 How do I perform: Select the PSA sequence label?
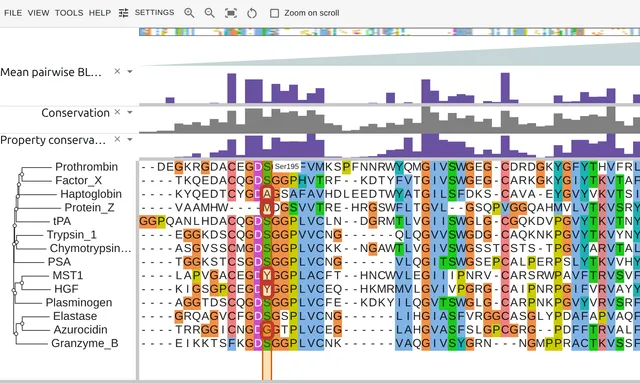[59, 262]
